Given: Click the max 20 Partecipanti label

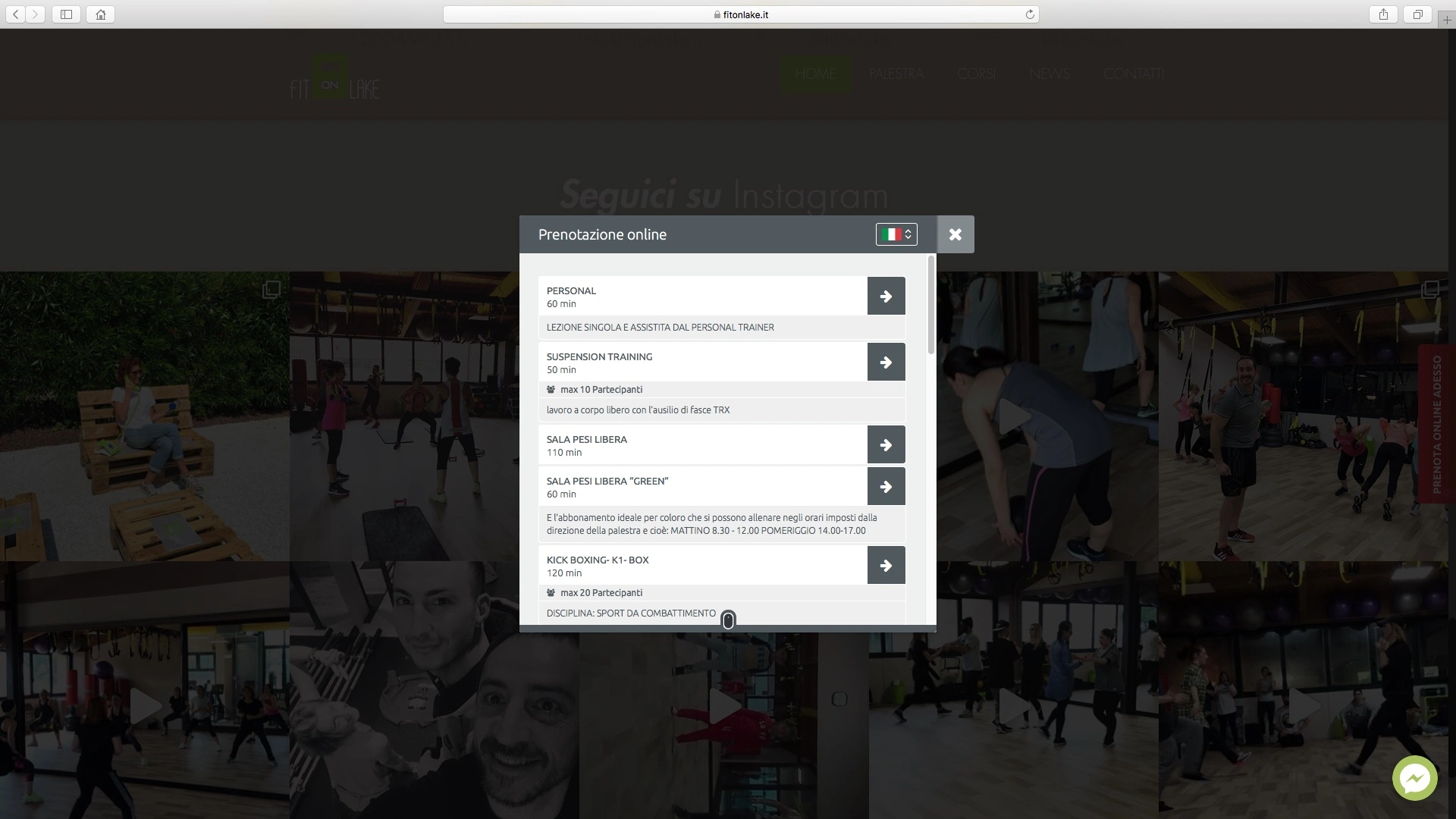Looking at the screenshot, I should click(x=601, y=592).
